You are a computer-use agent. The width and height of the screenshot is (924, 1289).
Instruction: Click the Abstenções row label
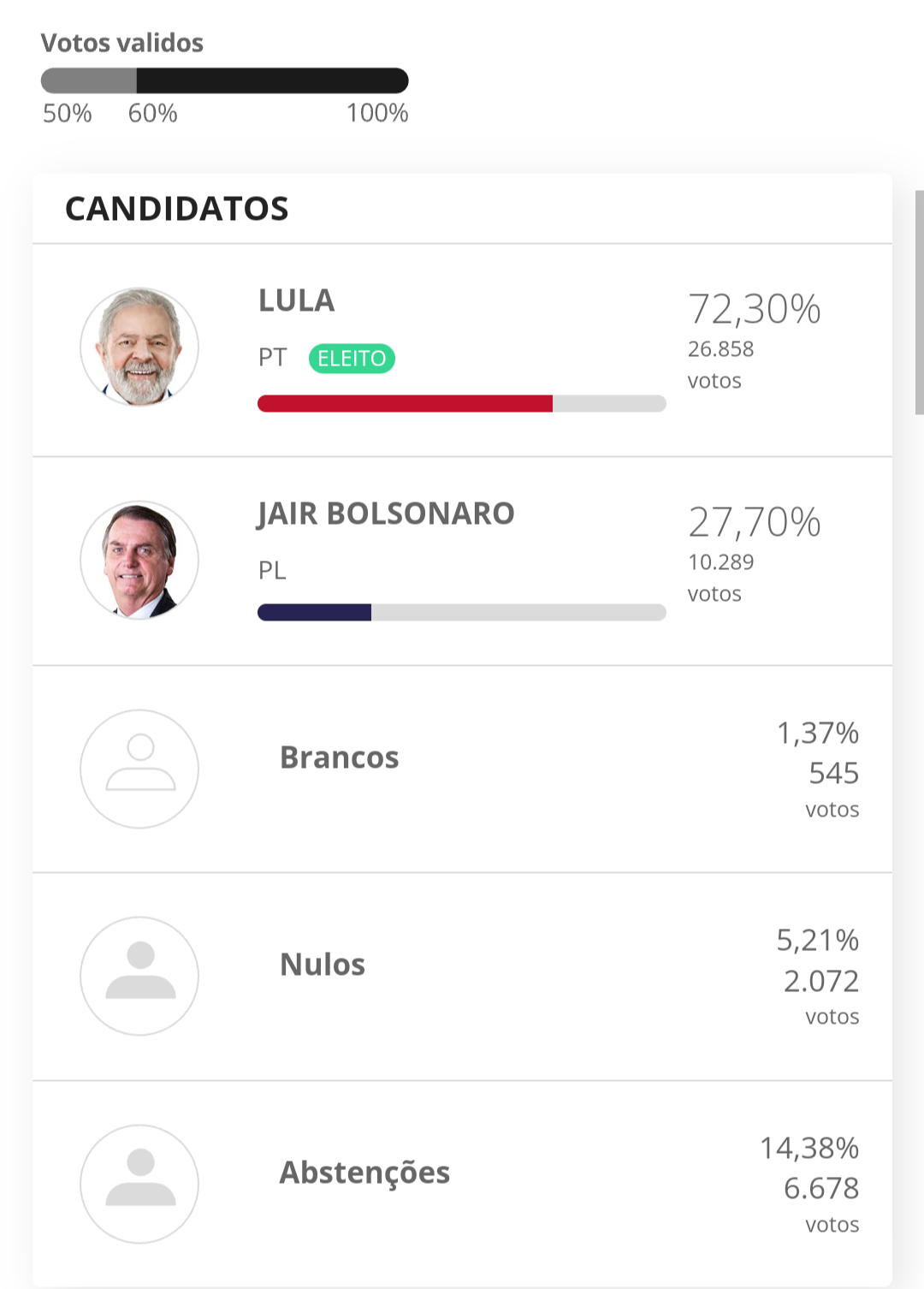tap(364, 1173)
